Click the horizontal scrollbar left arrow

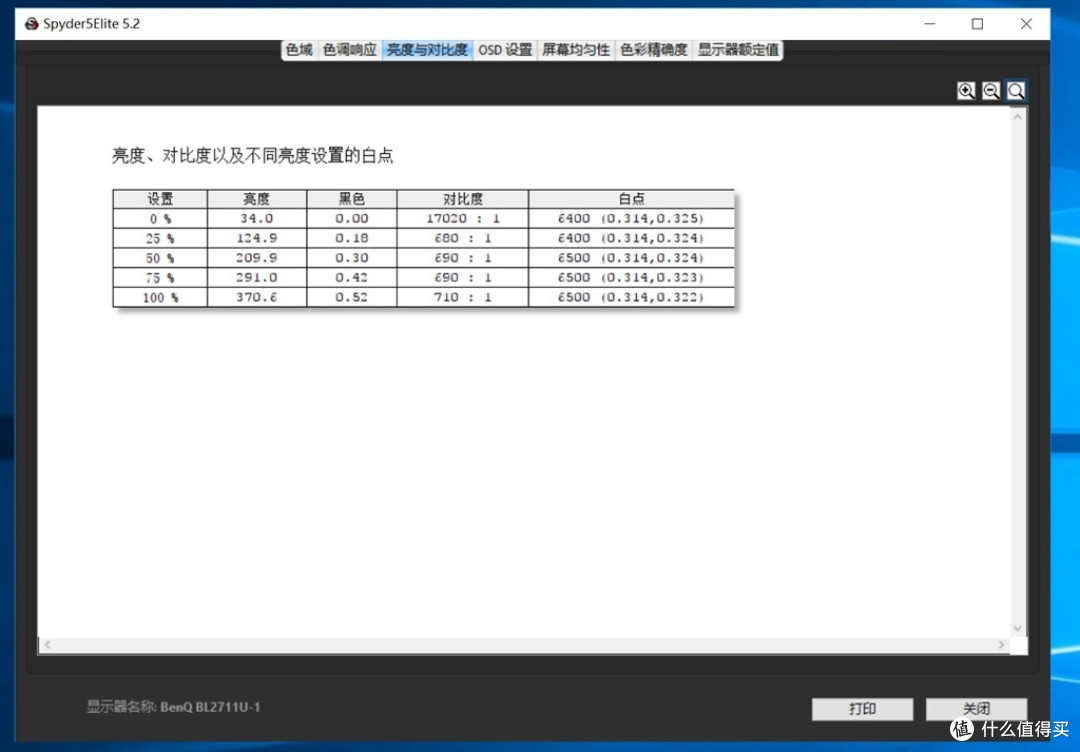(x=47, y=645)
